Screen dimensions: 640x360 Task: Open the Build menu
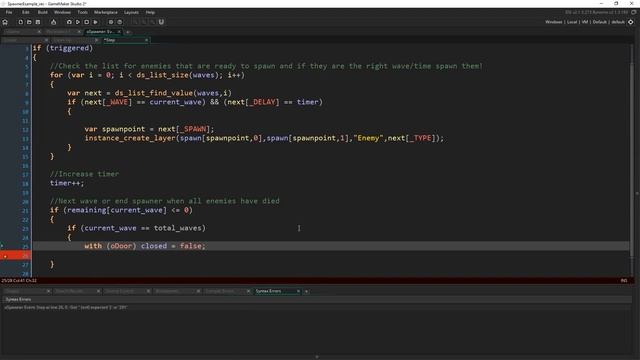point(42,12)
